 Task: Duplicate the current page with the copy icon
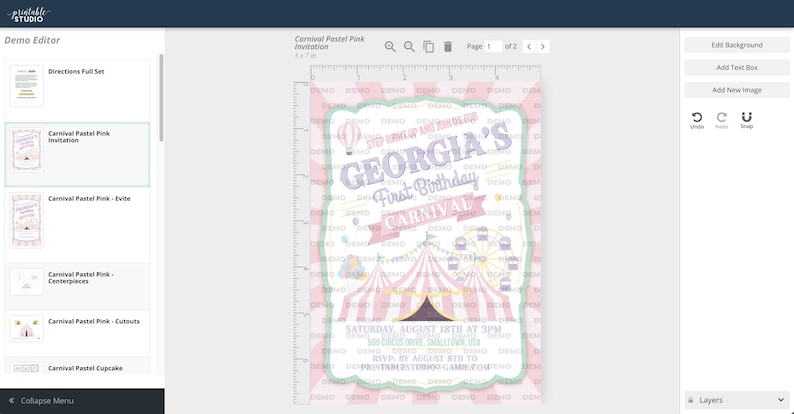[428, 47]
